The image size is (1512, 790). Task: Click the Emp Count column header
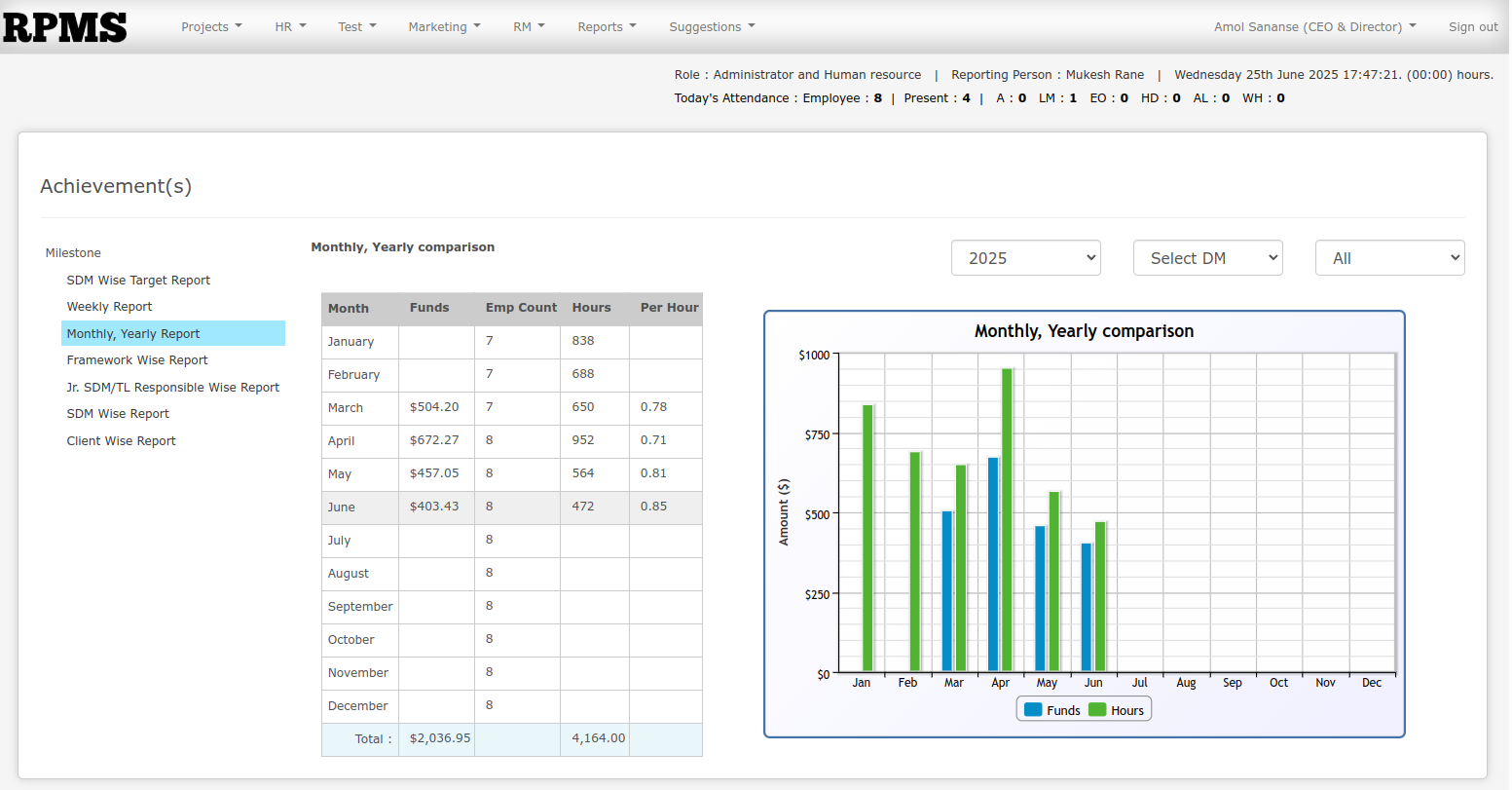pos(521,308)
